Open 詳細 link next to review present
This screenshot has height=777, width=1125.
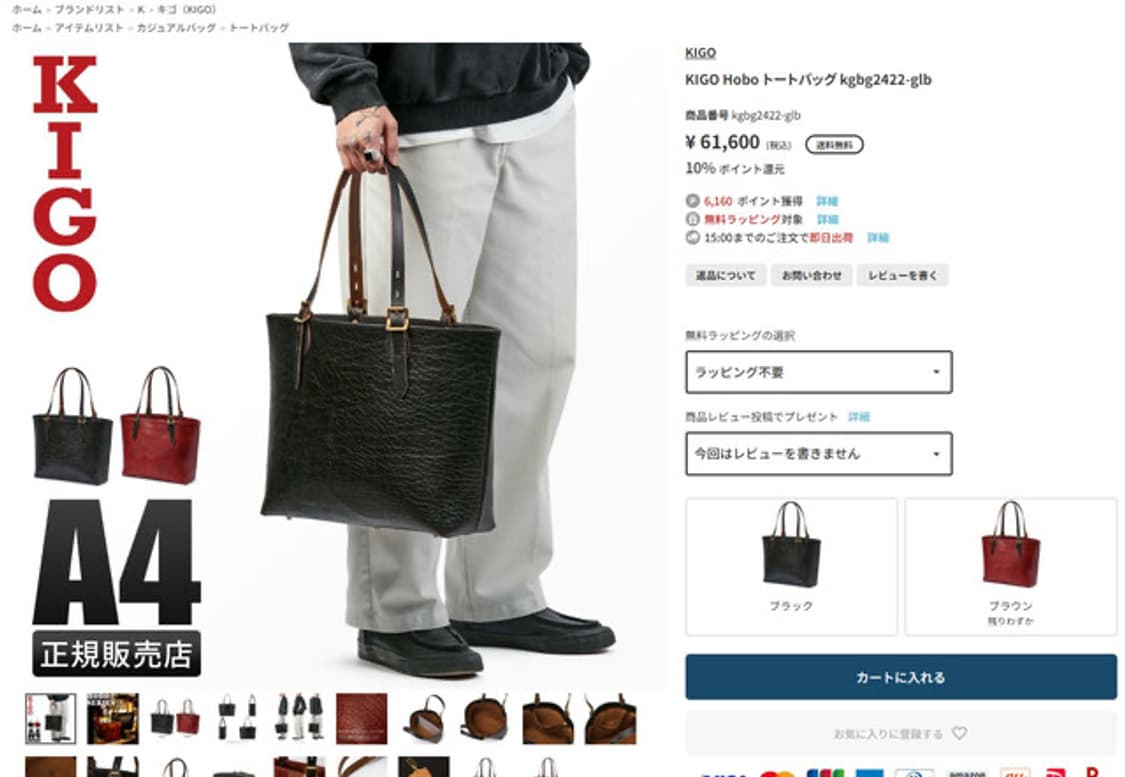tap(859, 417)
